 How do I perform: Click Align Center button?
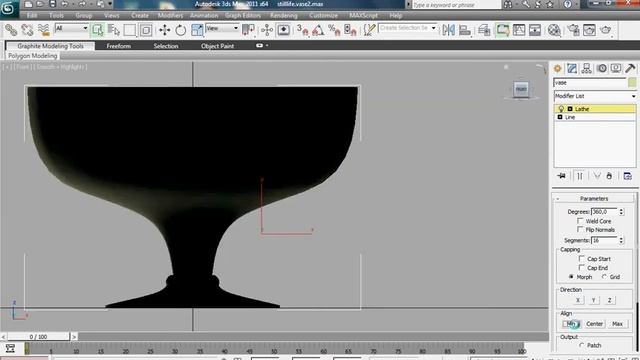pos(594,324)
